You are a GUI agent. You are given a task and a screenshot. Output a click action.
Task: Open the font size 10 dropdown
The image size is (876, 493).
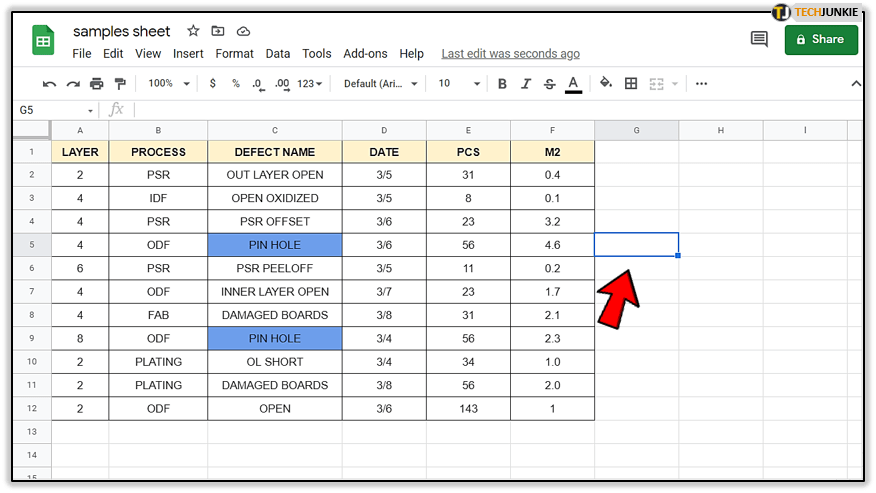(459, 84)
